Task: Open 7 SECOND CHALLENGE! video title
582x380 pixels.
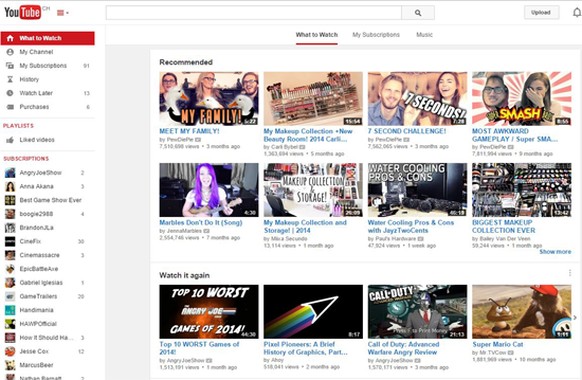Action: click(x=407, y=131)
